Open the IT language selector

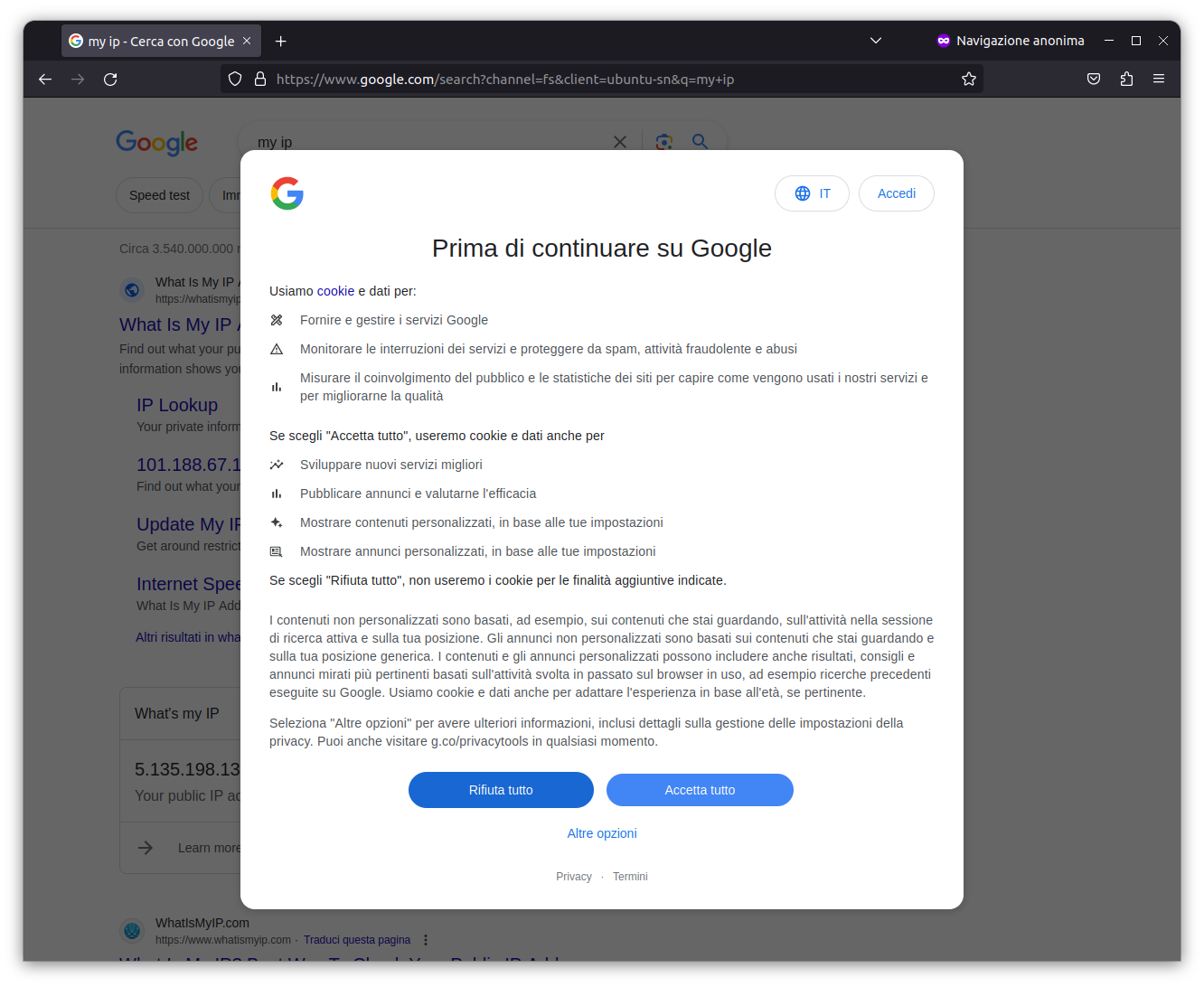812,193
